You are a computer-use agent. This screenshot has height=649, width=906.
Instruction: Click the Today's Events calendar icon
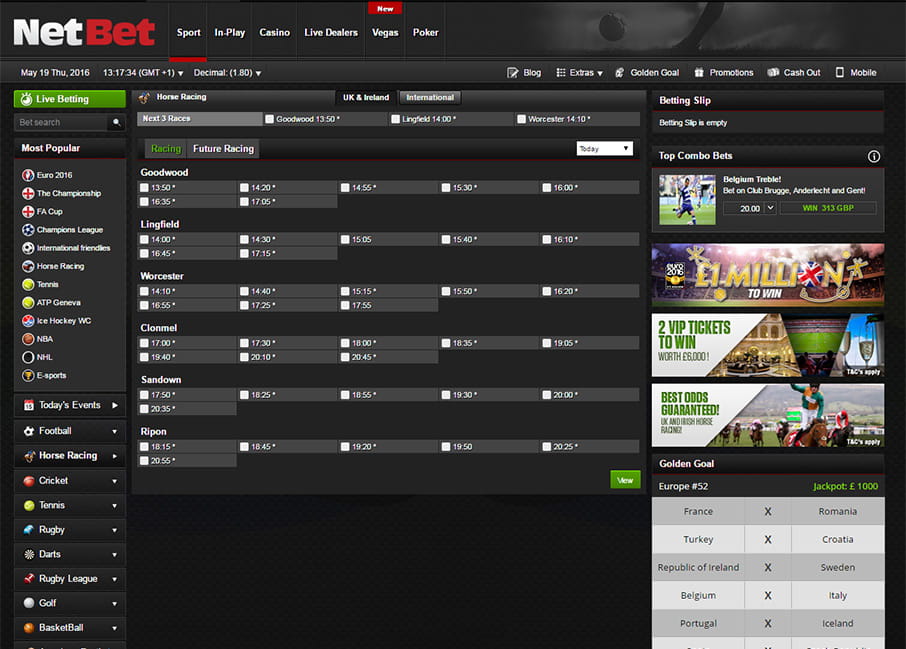28,406
